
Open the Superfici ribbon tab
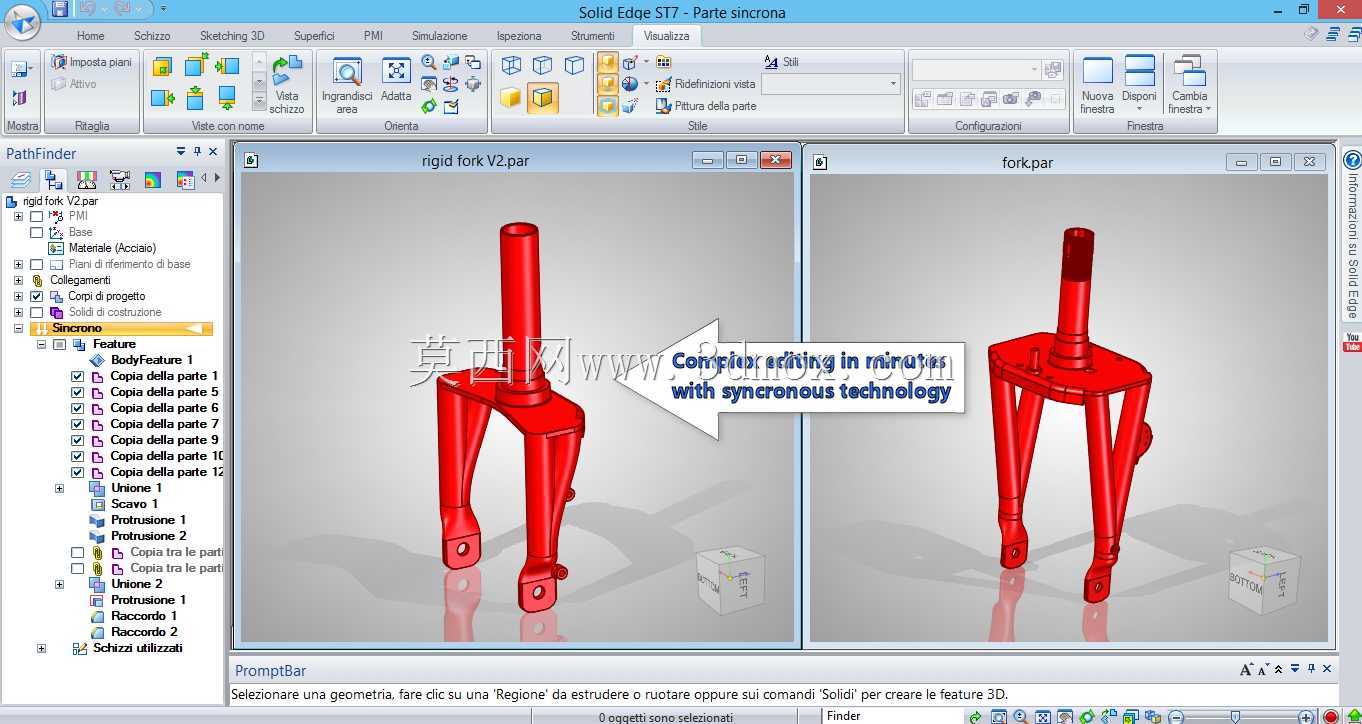[314, 36]
